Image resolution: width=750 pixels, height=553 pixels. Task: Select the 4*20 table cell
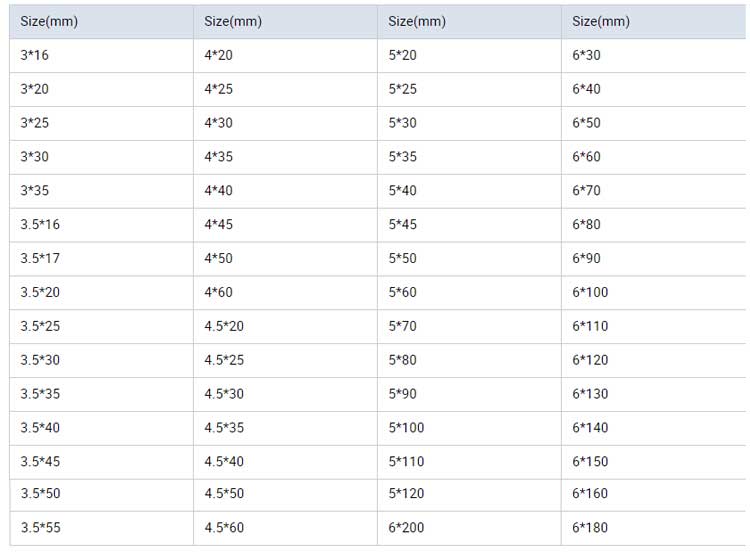click(218, 55)
